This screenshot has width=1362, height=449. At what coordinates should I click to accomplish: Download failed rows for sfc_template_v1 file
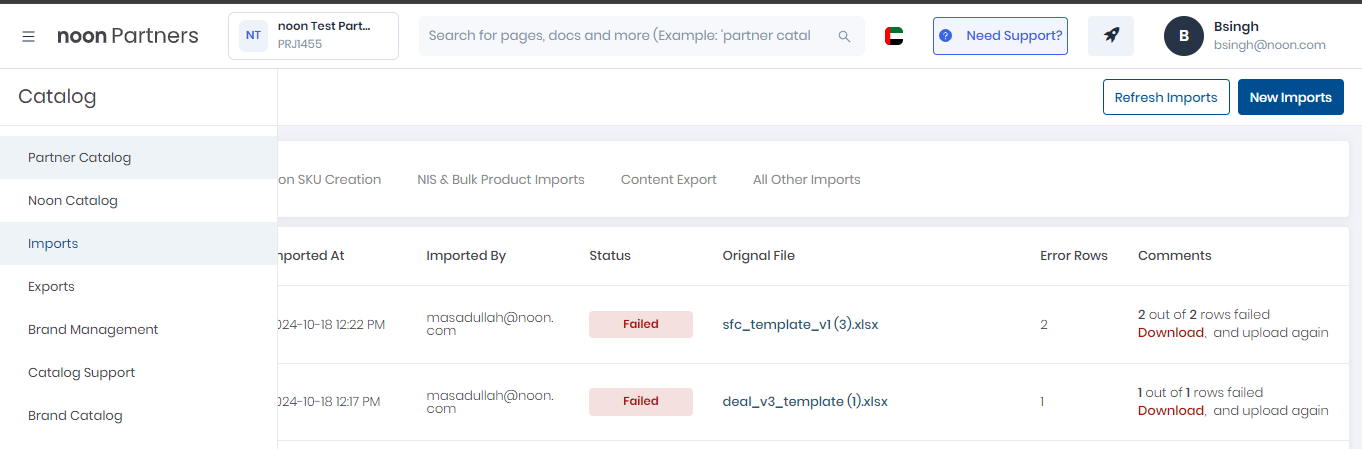click(x=1171, y=333)
